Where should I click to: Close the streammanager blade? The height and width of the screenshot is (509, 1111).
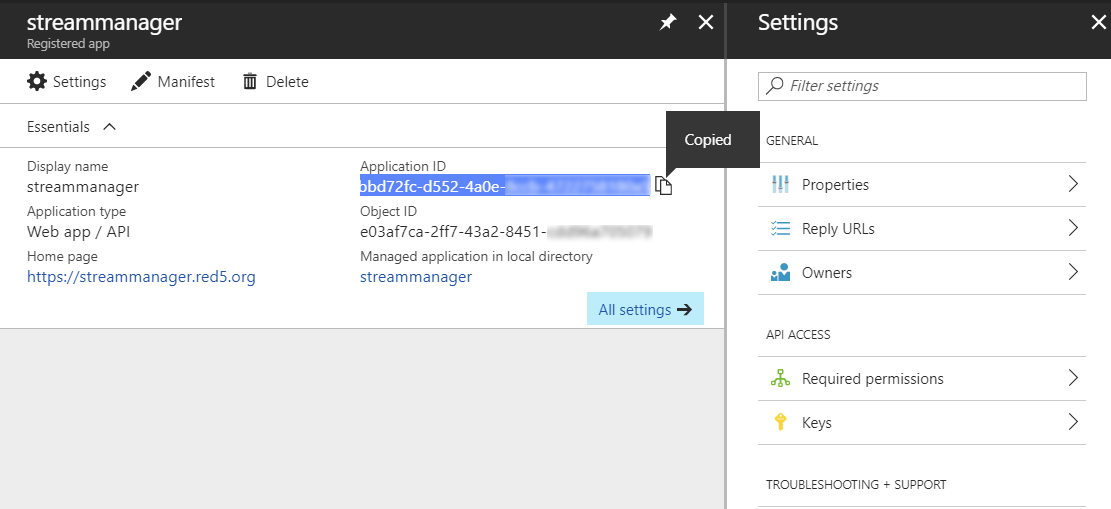click(706, 23)
